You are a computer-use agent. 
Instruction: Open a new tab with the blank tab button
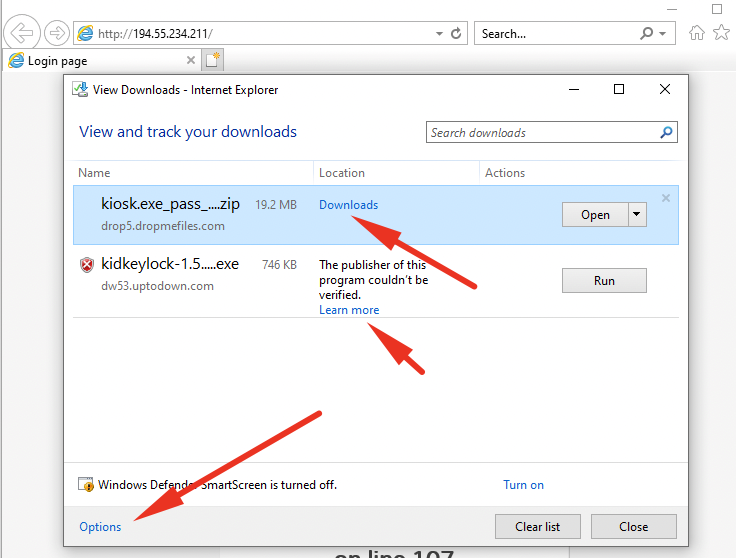click(x=213, y=60)
